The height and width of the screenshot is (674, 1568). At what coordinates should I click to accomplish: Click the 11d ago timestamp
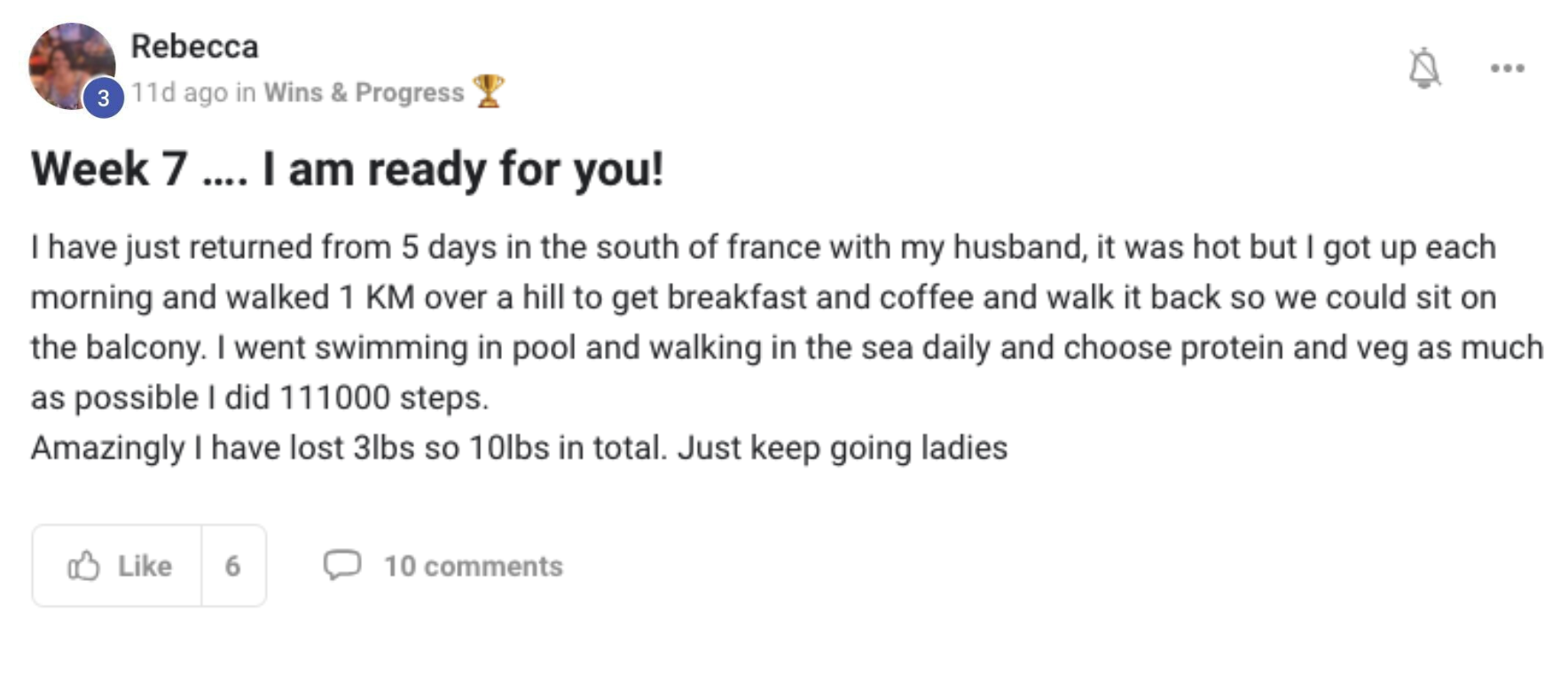179,92
